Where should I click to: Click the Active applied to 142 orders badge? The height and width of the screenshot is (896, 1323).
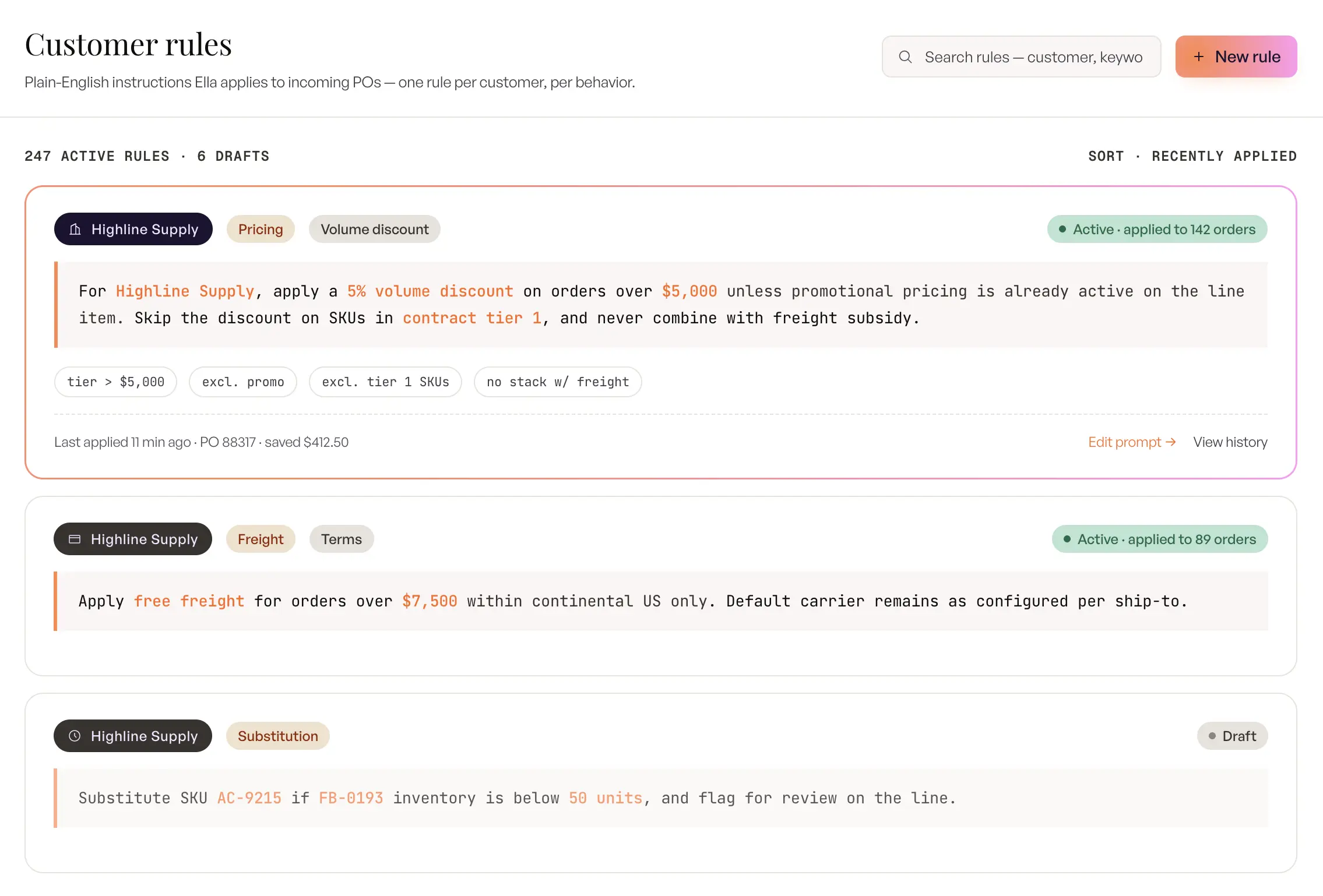point(1157,229)
